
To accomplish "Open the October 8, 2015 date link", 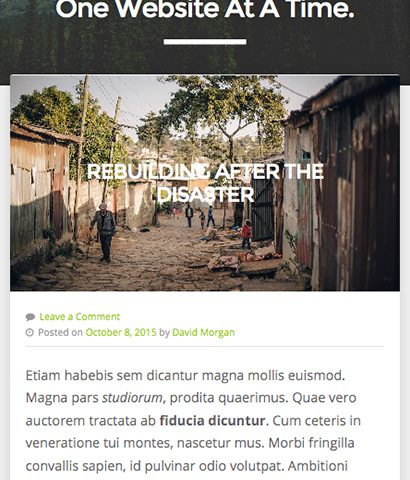I will (x=121, y=332).
